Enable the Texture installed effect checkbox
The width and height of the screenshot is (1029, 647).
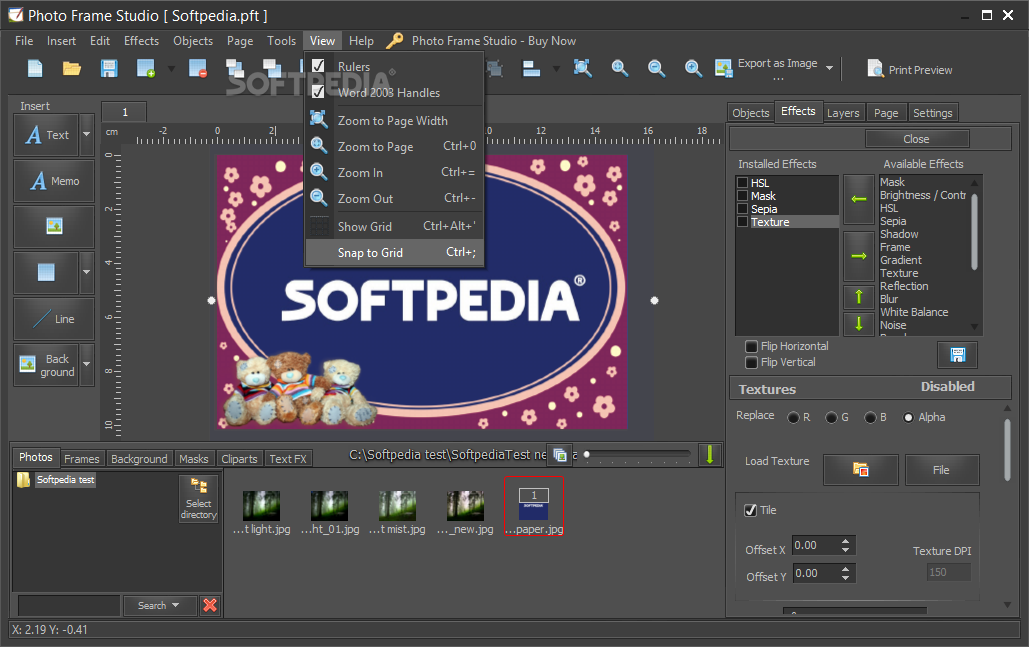point(743,222)
